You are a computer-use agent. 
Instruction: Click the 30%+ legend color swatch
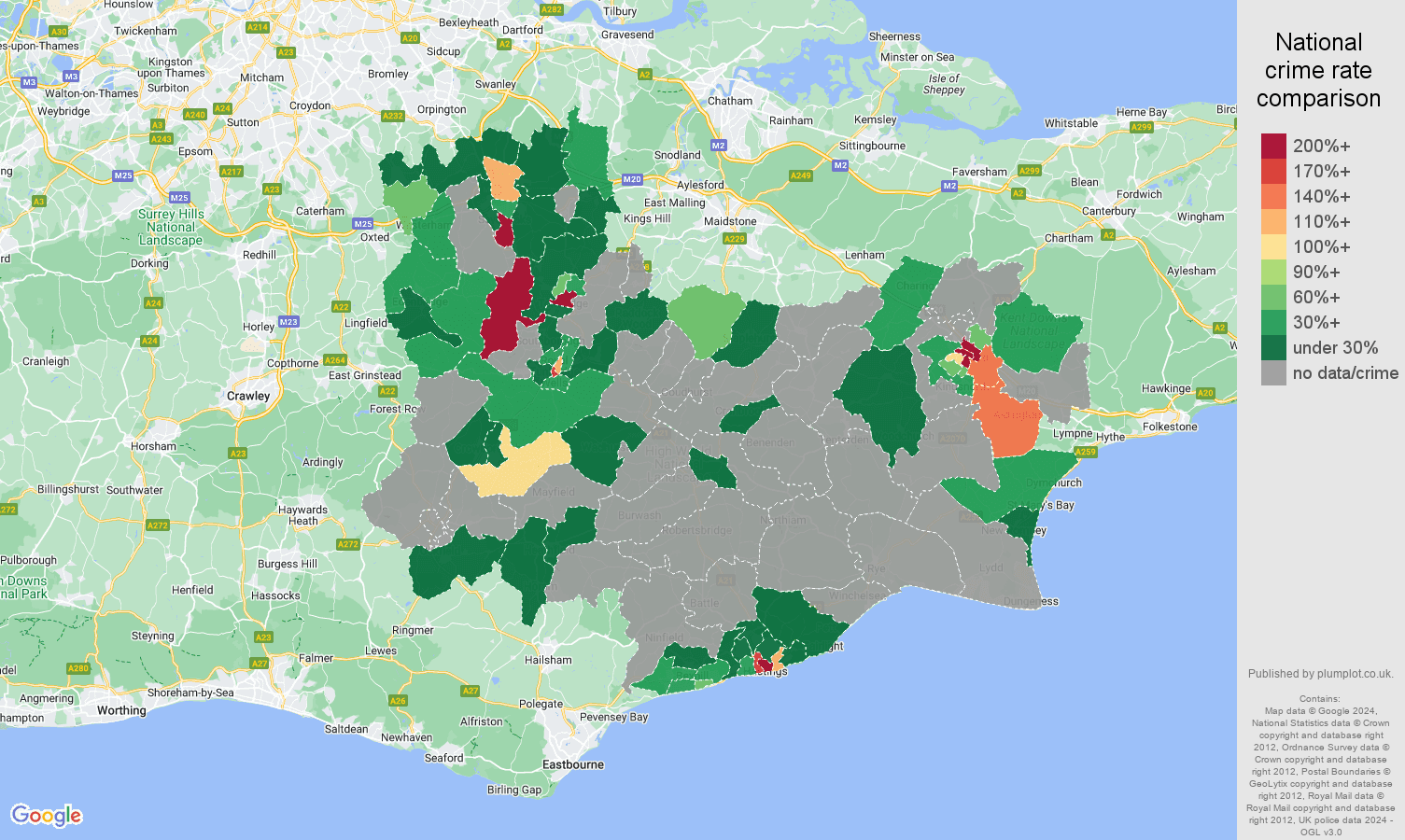(x=1273, y=323)
